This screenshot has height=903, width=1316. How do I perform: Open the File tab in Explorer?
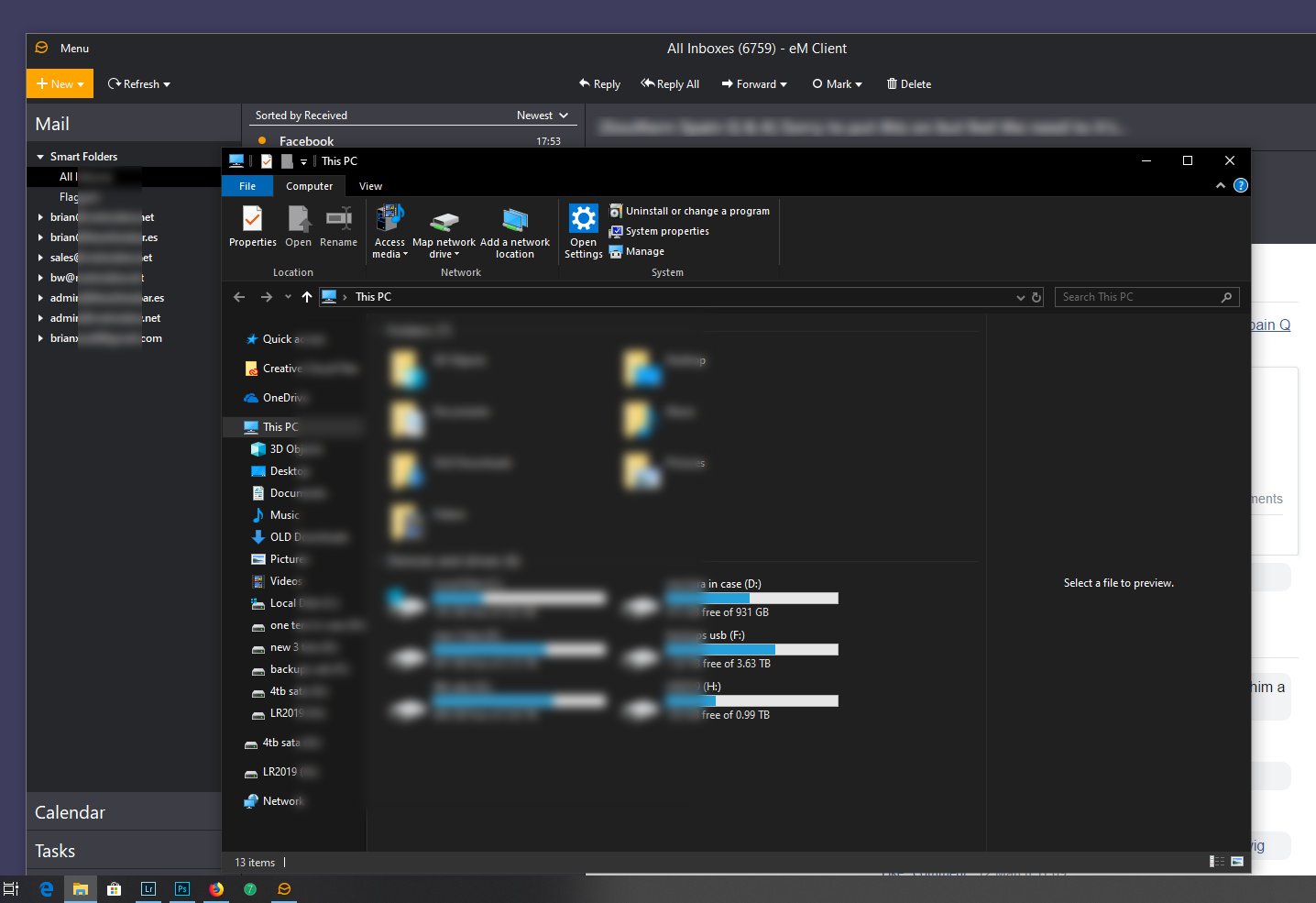247,186
